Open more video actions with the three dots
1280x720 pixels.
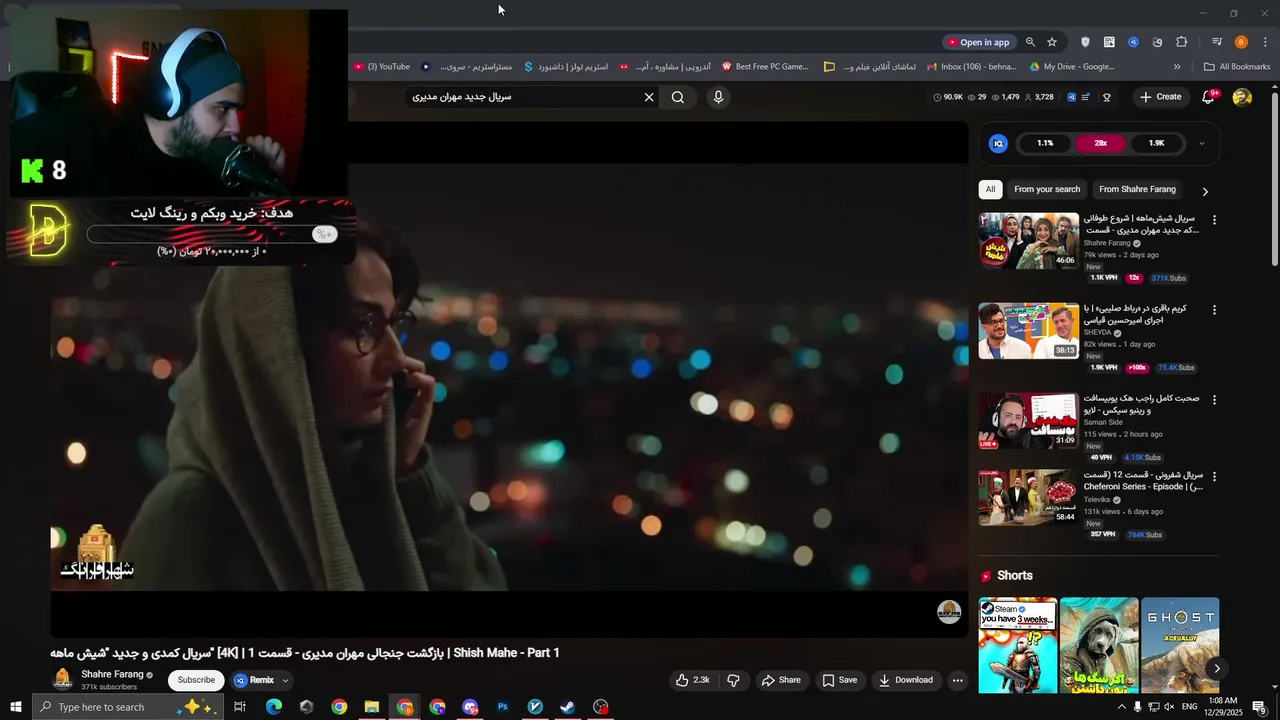click(957, 680)
